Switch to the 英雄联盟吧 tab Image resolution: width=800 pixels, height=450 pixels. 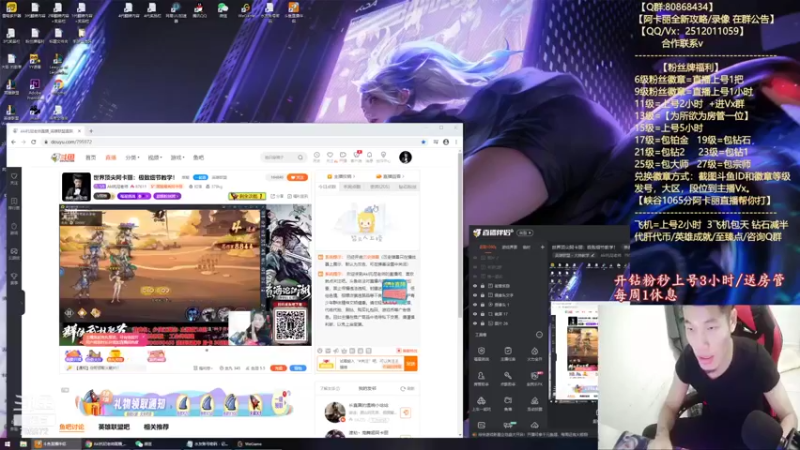coord(114,427)
